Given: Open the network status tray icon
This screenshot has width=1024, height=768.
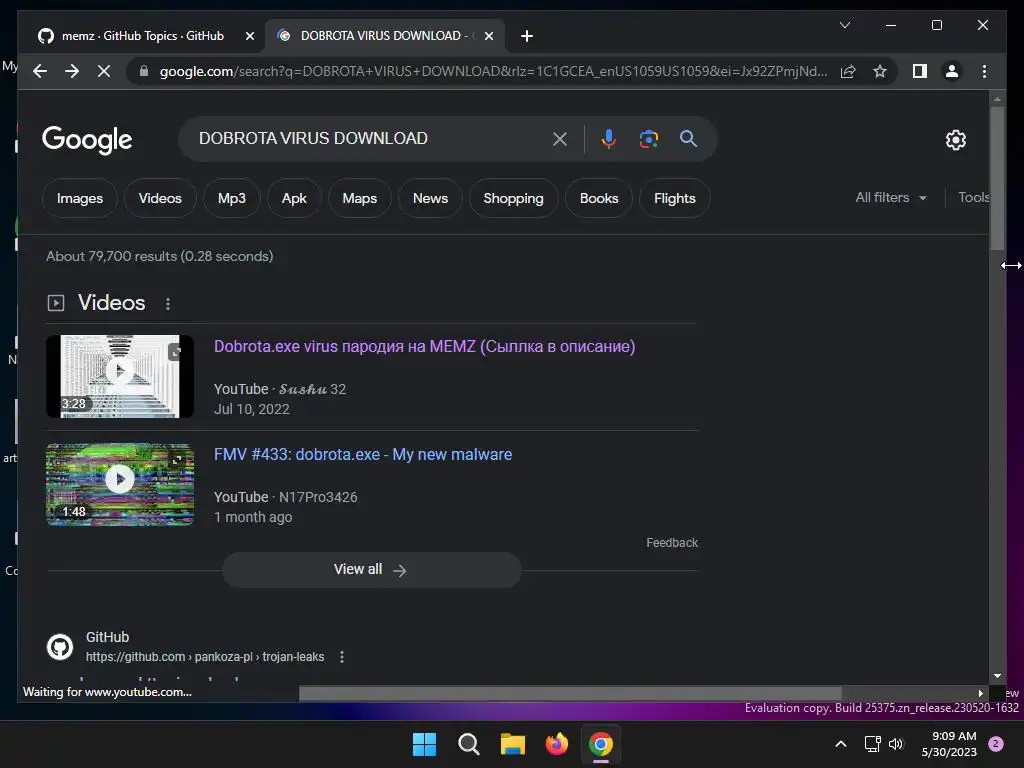Looking at the screenshot, I should point(872,744).
